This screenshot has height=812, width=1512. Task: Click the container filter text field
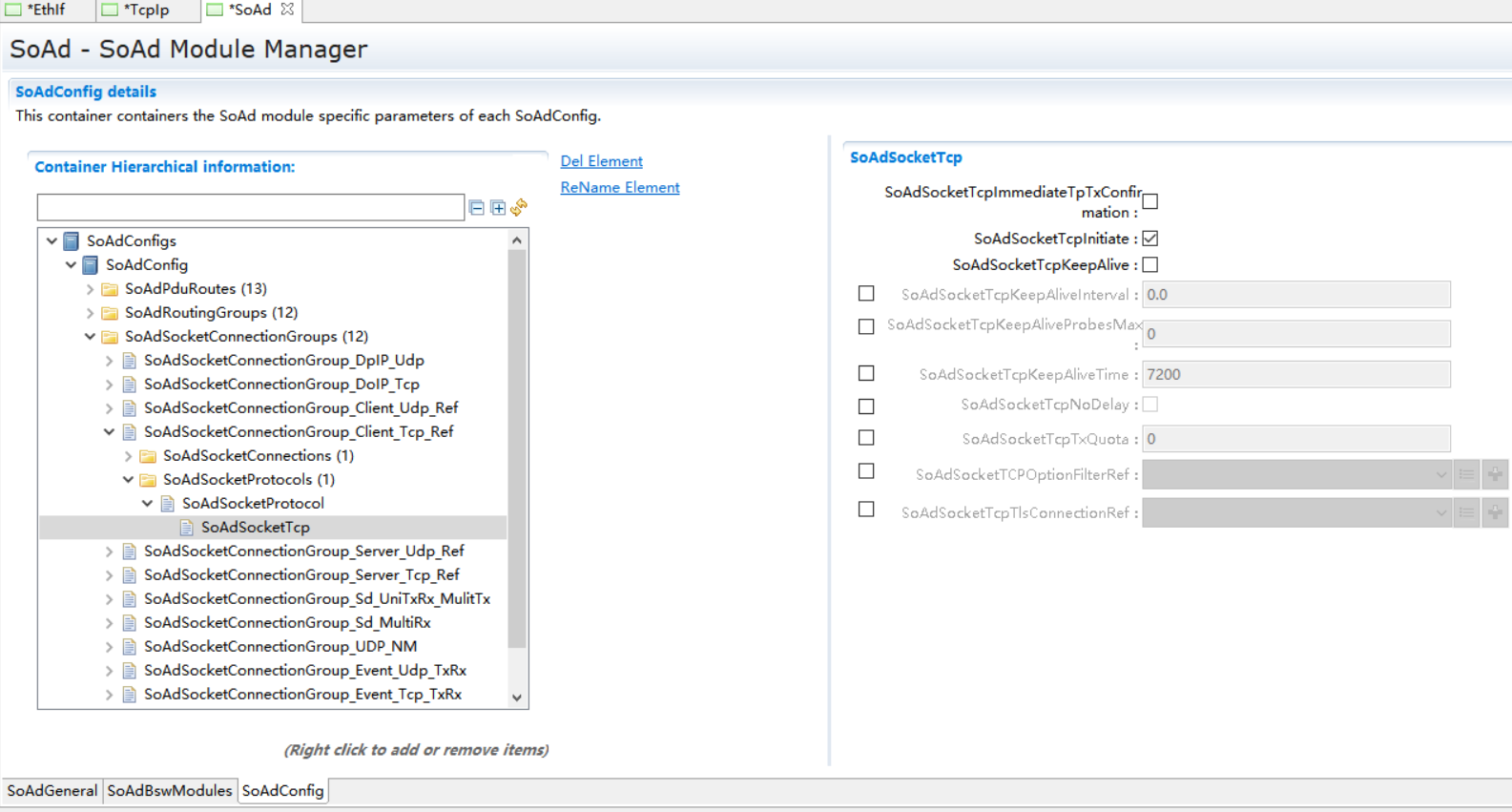pyautogui.click(x=250, y=207)
